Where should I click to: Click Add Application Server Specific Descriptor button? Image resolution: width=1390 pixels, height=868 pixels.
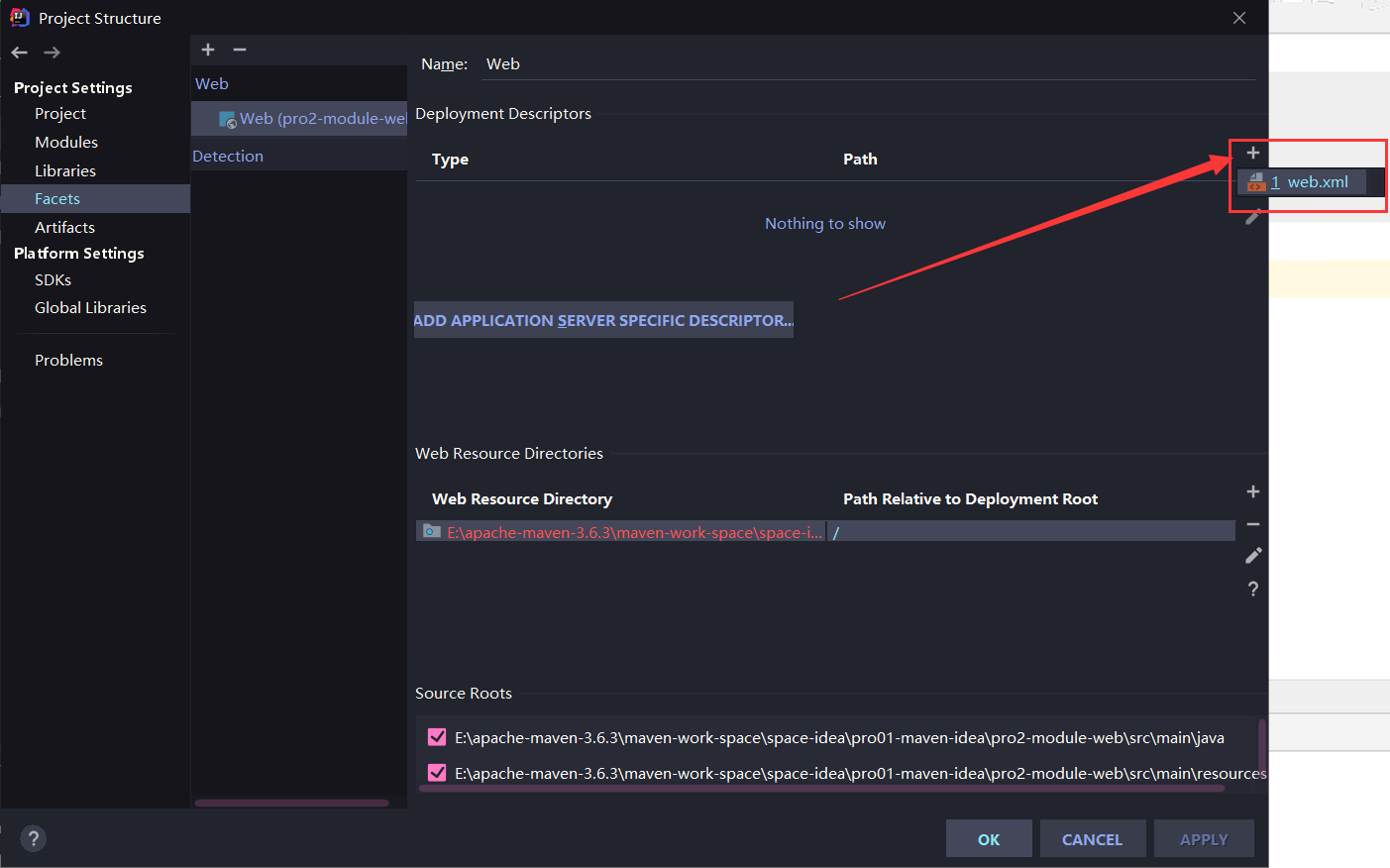point(603,320)
